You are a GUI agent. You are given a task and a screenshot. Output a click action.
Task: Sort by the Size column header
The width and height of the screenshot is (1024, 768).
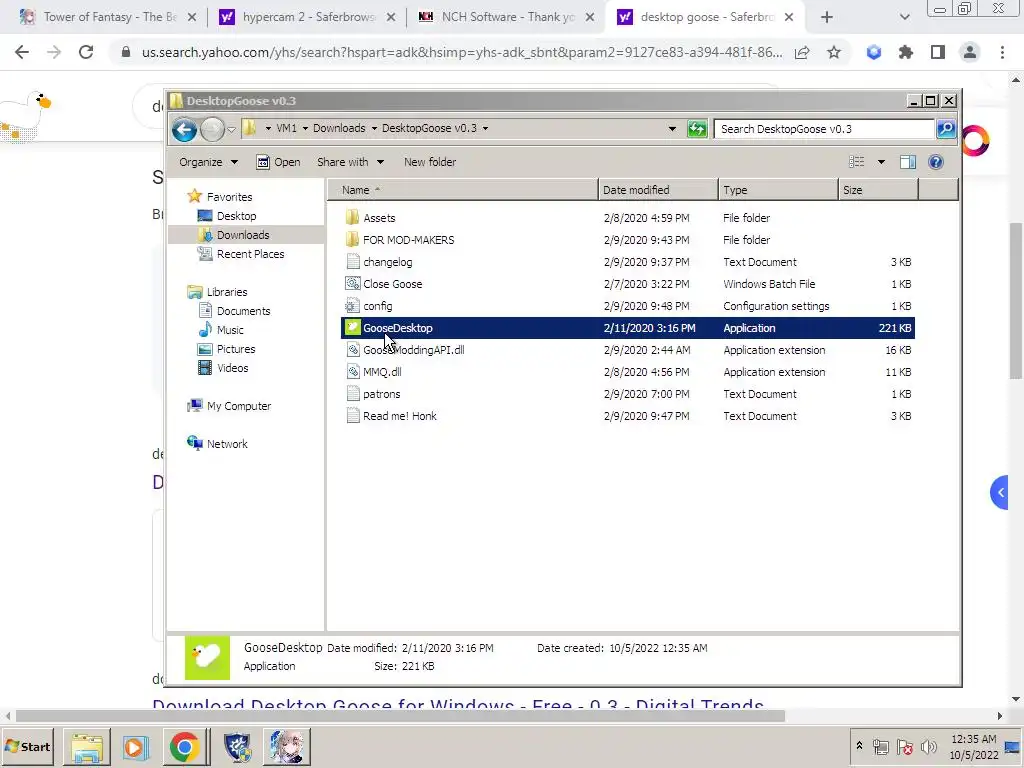878,190
